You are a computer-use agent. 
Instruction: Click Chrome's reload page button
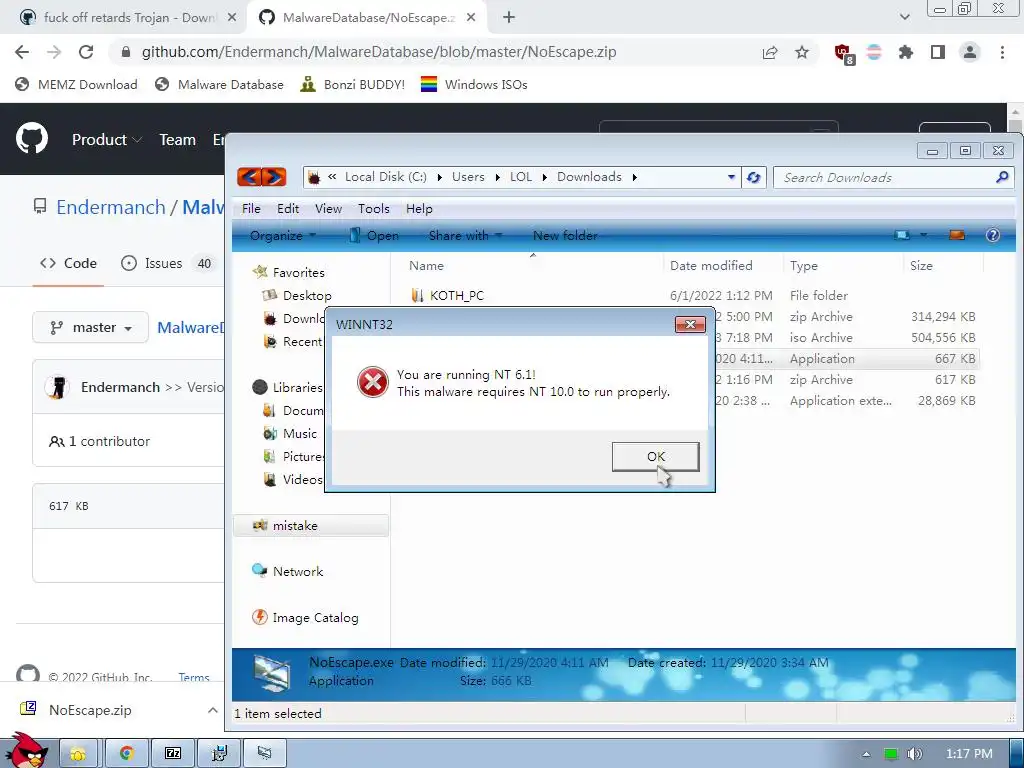click(x=86, y=52)
